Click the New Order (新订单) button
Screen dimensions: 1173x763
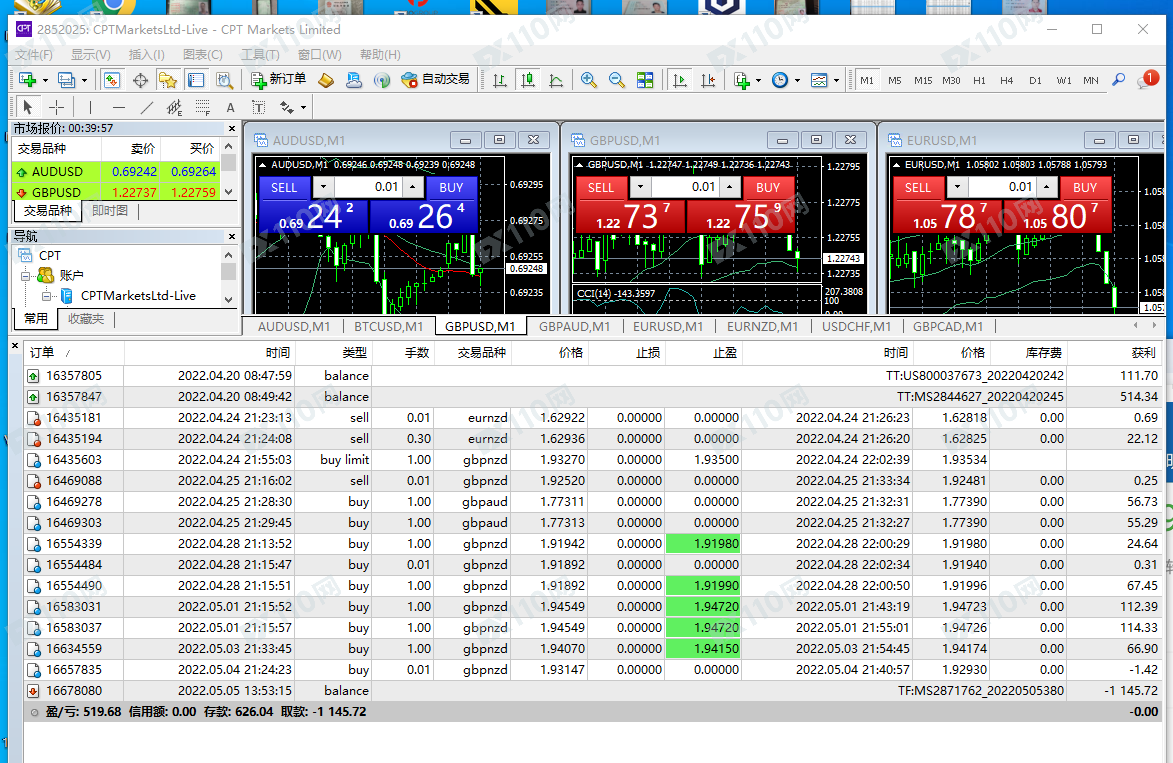[x=278, y=79]
